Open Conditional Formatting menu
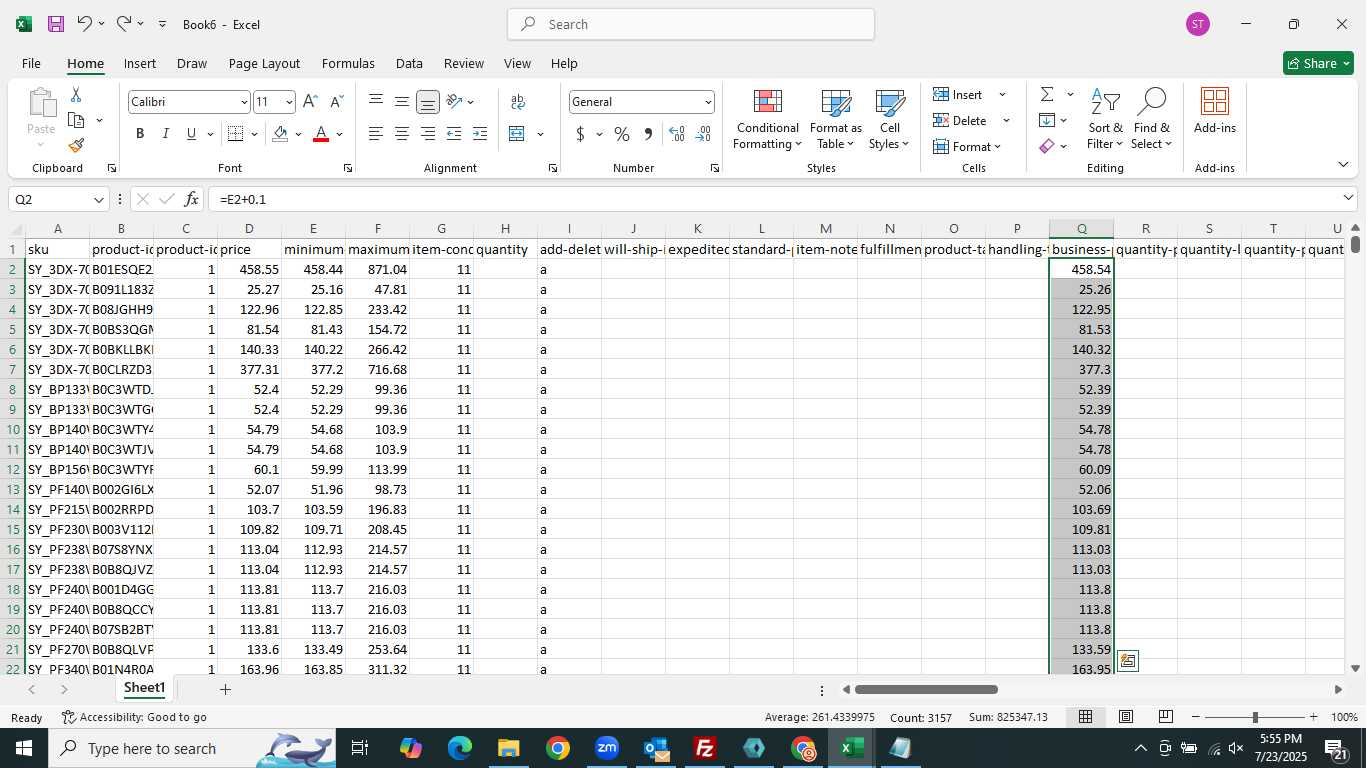 (767, 120)
